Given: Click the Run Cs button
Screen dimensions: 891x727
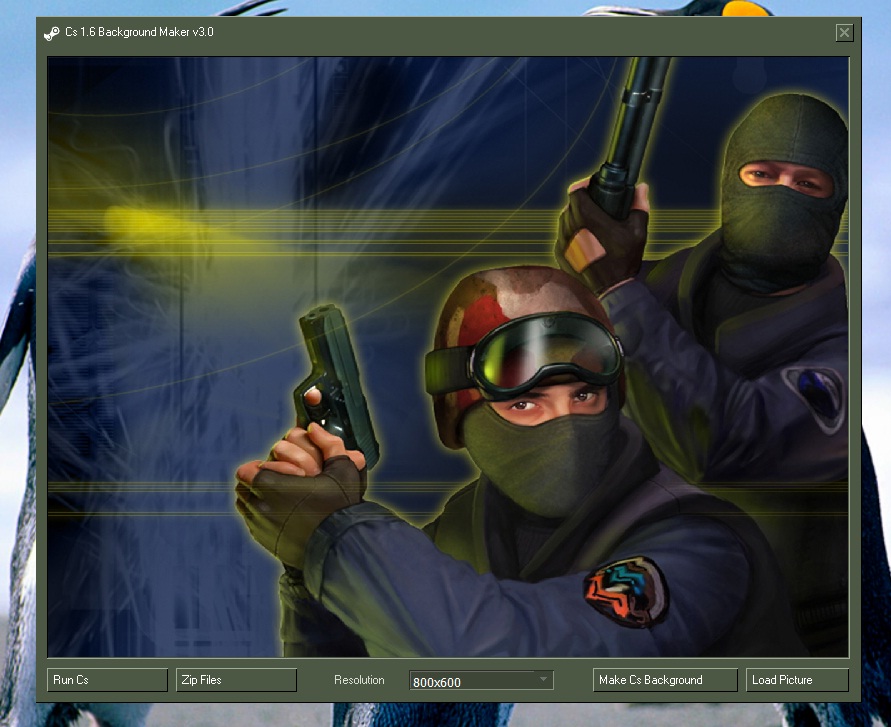Looking at the screenshot, I should tap(107, 680).
